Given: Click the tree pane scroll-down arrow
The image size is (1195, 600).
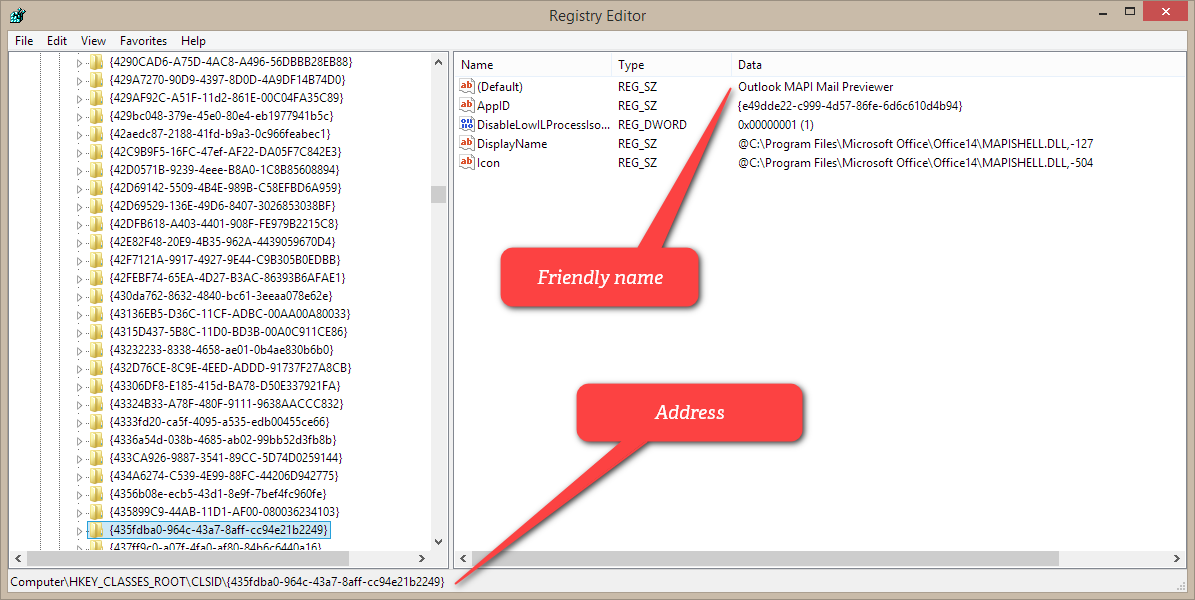Looking at the screenshot, I should pyautogui.click(x=439, y=541).
